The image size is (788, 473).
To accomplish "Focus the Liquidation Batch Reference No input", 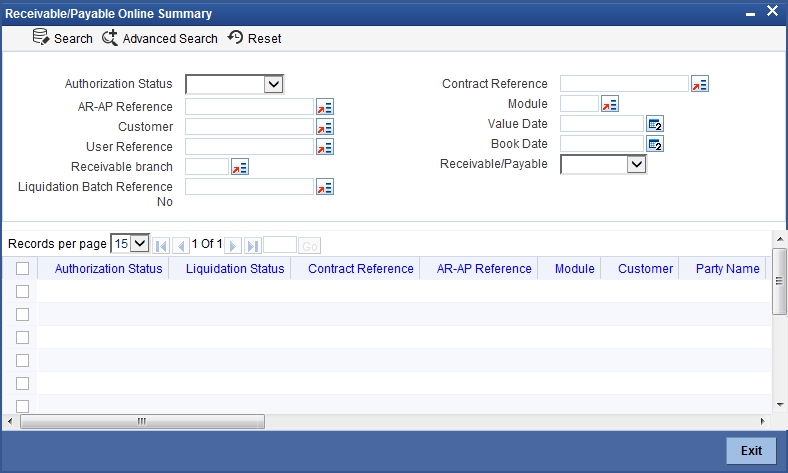I will [x=249, y=186].
